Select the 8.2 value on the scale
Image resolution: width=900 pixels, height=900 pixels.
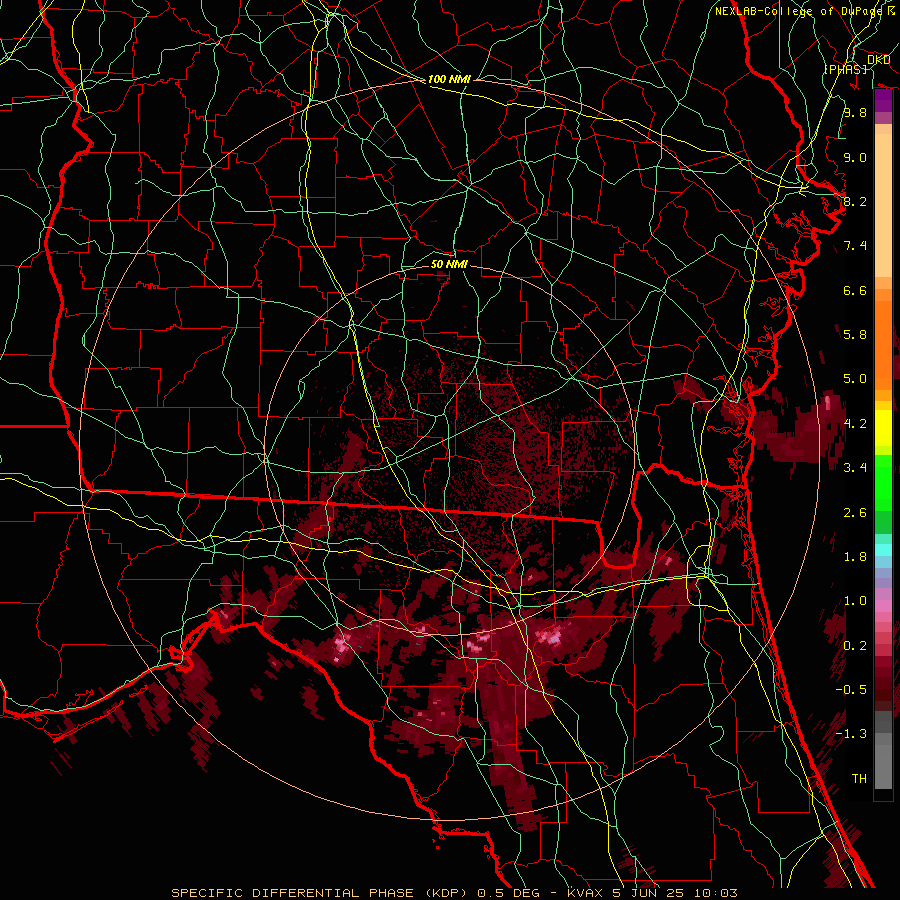(855, 201)
